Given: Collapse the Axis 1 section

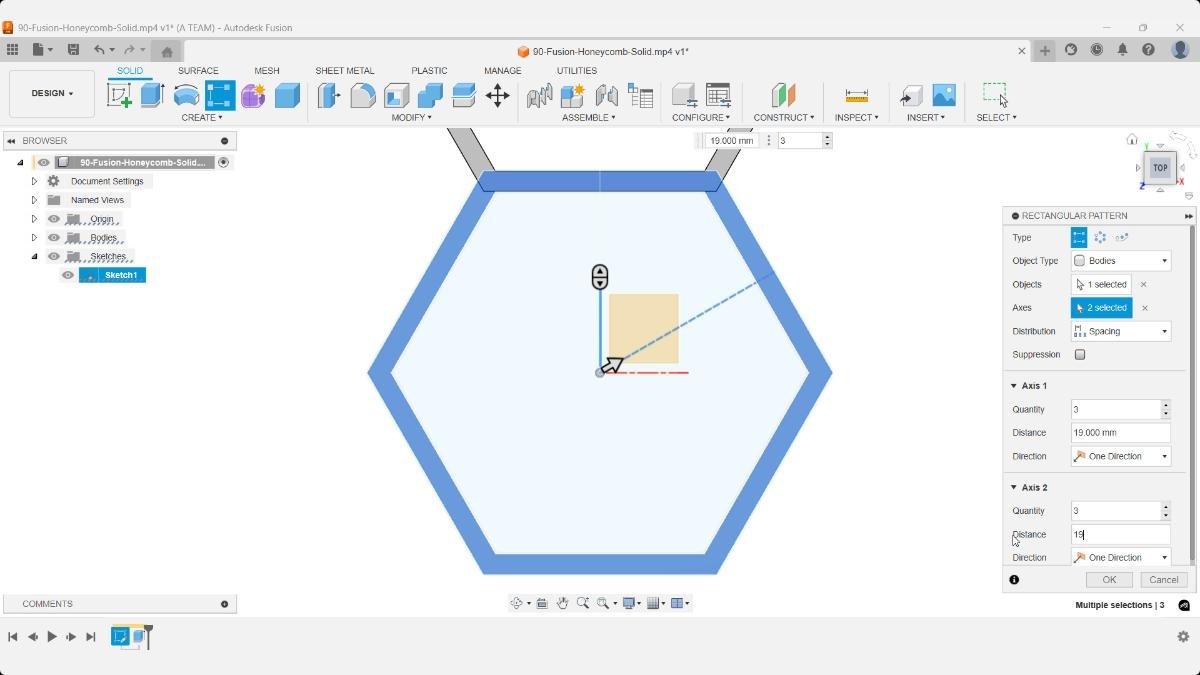Looking at the screenshot, I should click(1013, 385).
